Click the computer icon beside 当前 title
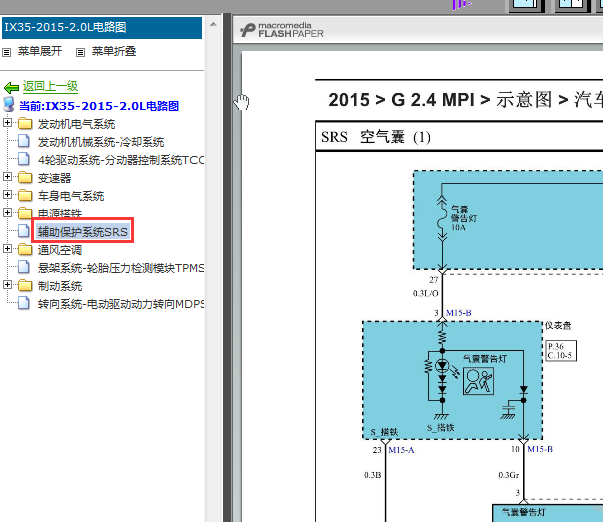 [x=9, y=104]
